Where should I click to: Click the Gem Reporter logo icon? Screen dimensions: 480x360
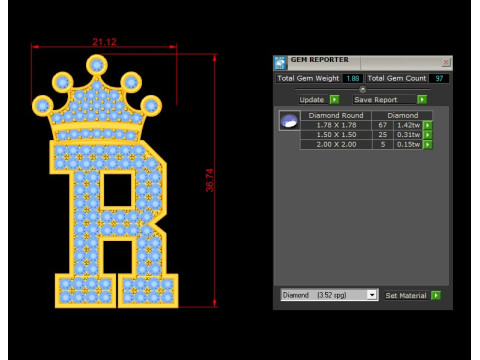click(280, 63)
